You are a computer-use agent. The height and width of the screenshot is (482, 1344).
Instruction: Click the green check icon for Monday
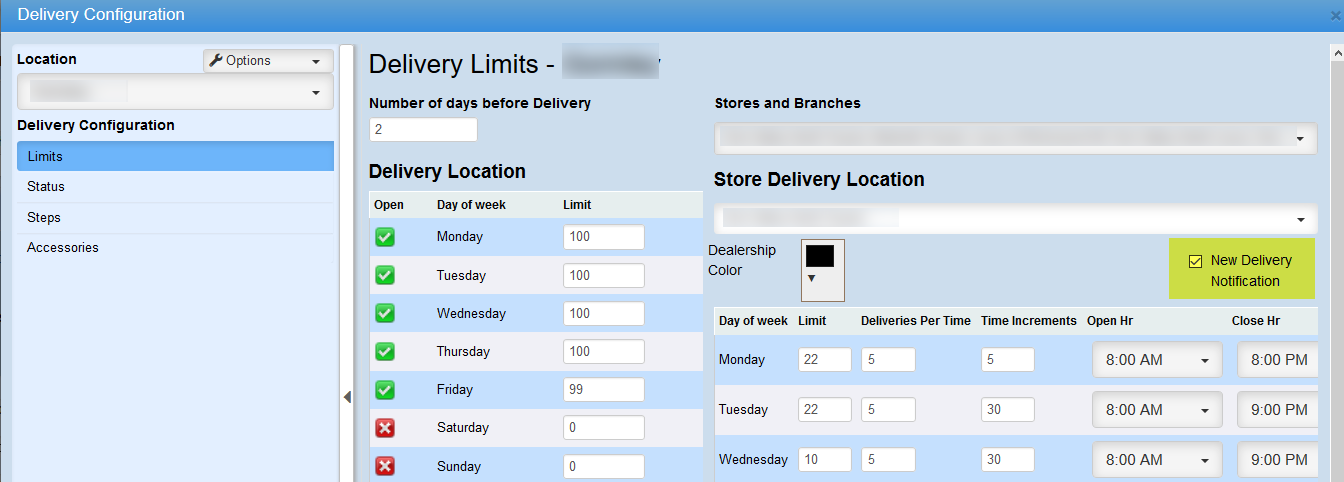tap(385, 237)
